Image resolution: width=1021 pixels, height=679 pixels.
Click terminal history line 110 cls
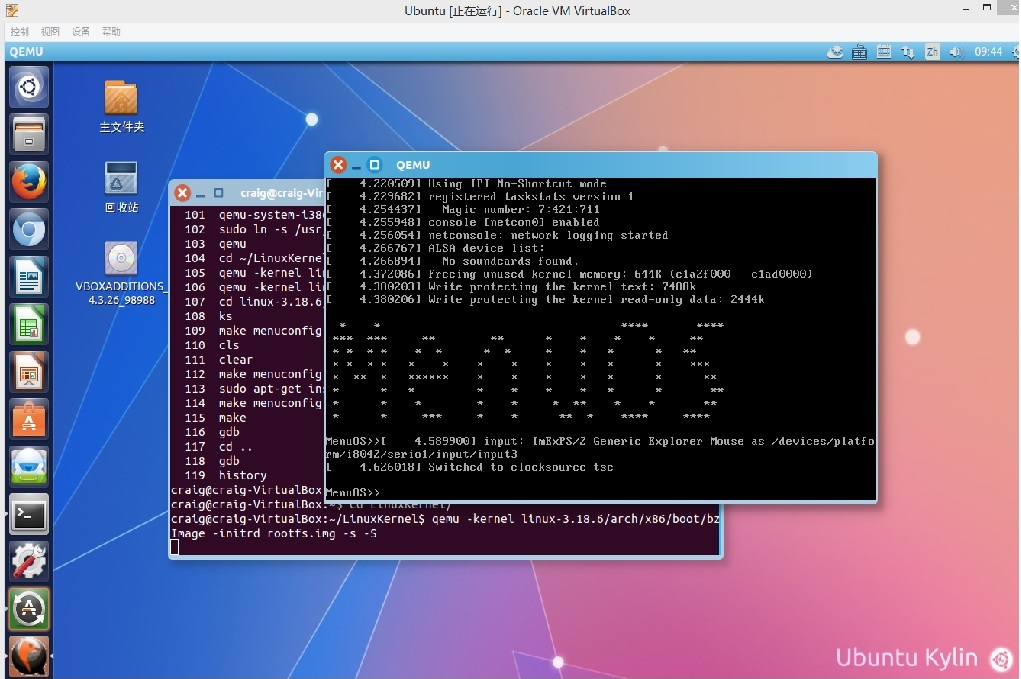(x=212, y=345)
